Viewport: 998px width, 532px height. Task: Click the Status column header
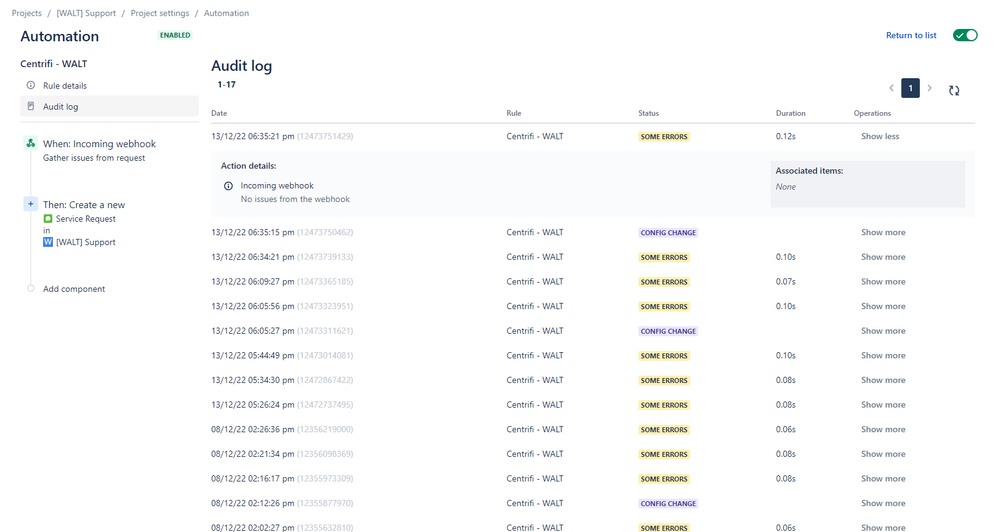click(649, 113)
